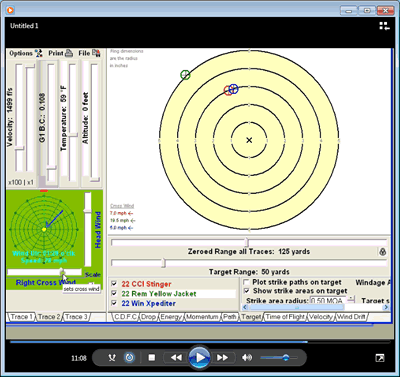
Task: Click the G1 B.C. slider thumb
Action: point(51,167)
